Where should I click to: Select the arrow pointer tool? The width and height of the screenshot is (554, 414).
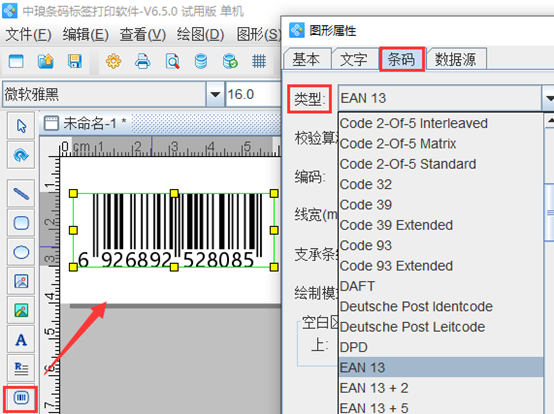pyautogui.click(x=21, y=126)
